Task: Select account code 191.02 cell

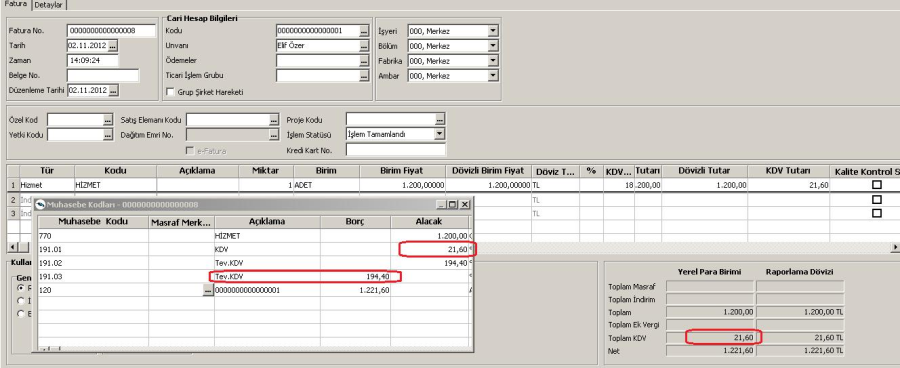Action: [93, 263]
